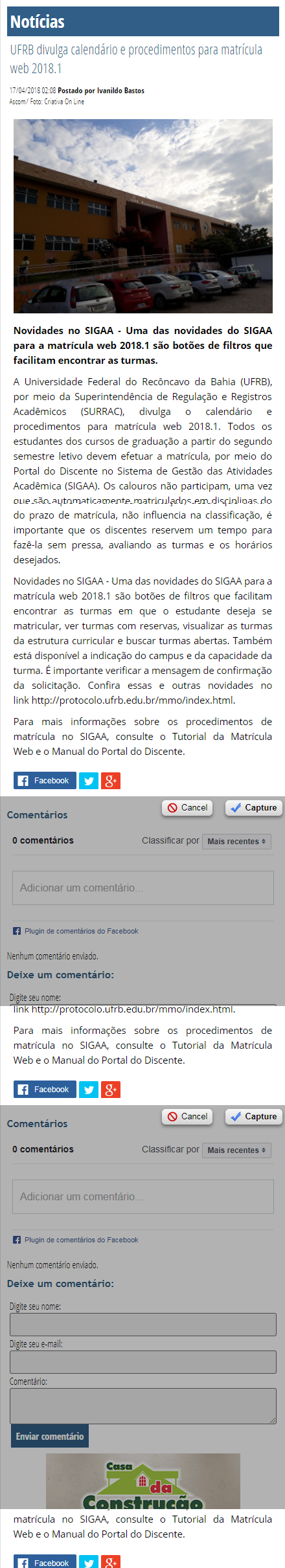Open the upper Mais recentes sort dropdown
Viewport: 285px width, 1568px height.
pos(236,842)
